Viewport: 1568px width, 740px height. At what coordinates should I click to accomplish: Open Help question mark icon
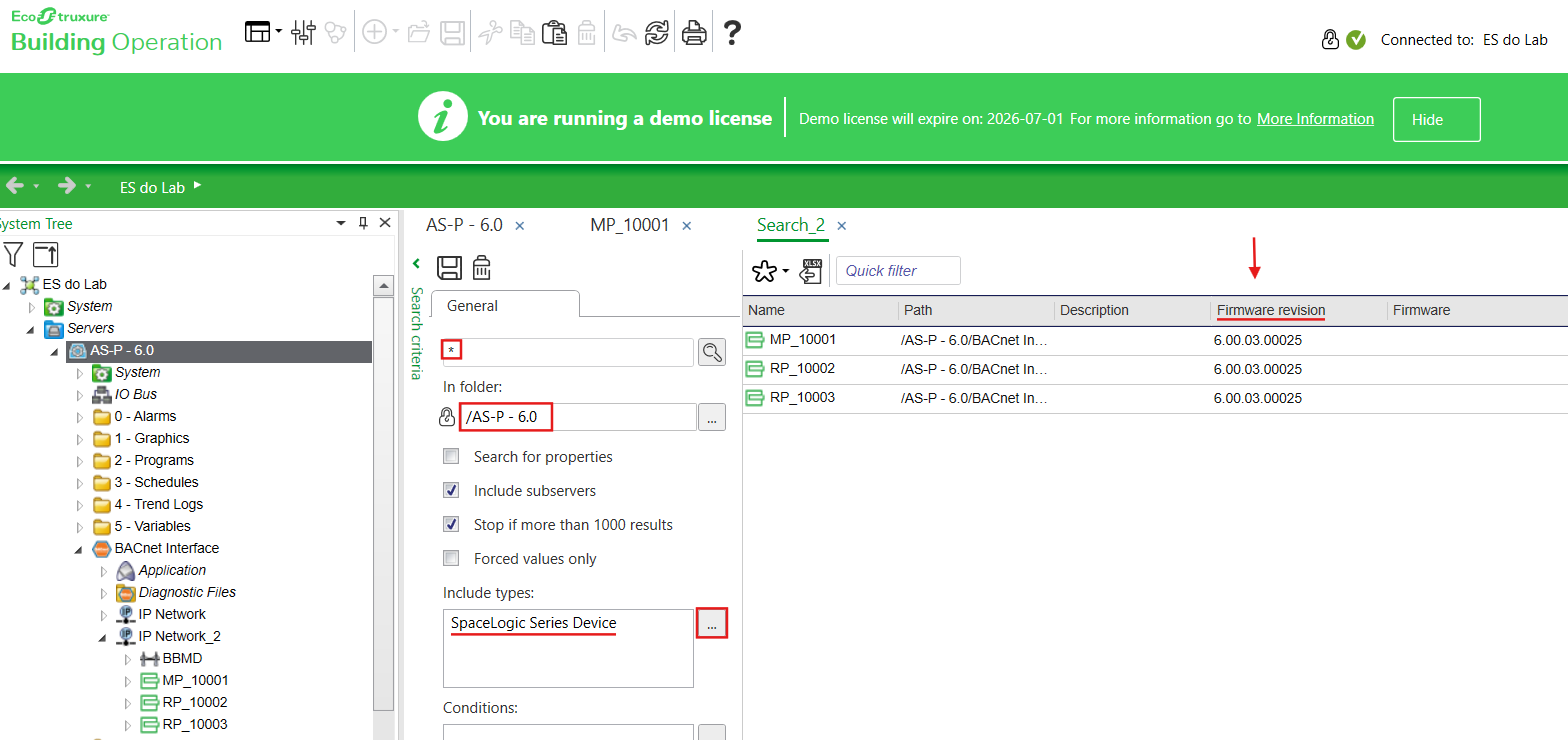click(732, 33)
